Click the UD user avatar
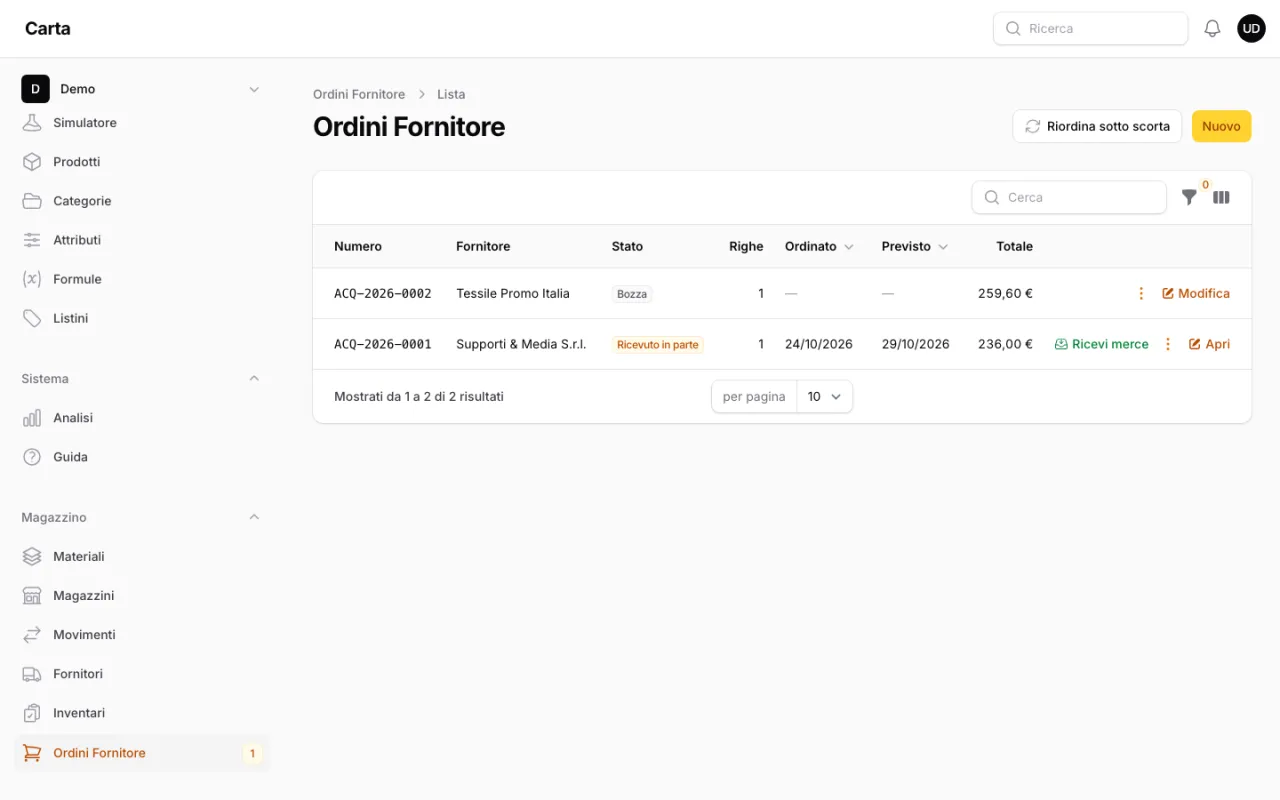The image size is (1280, 800). pos(1251,29)
